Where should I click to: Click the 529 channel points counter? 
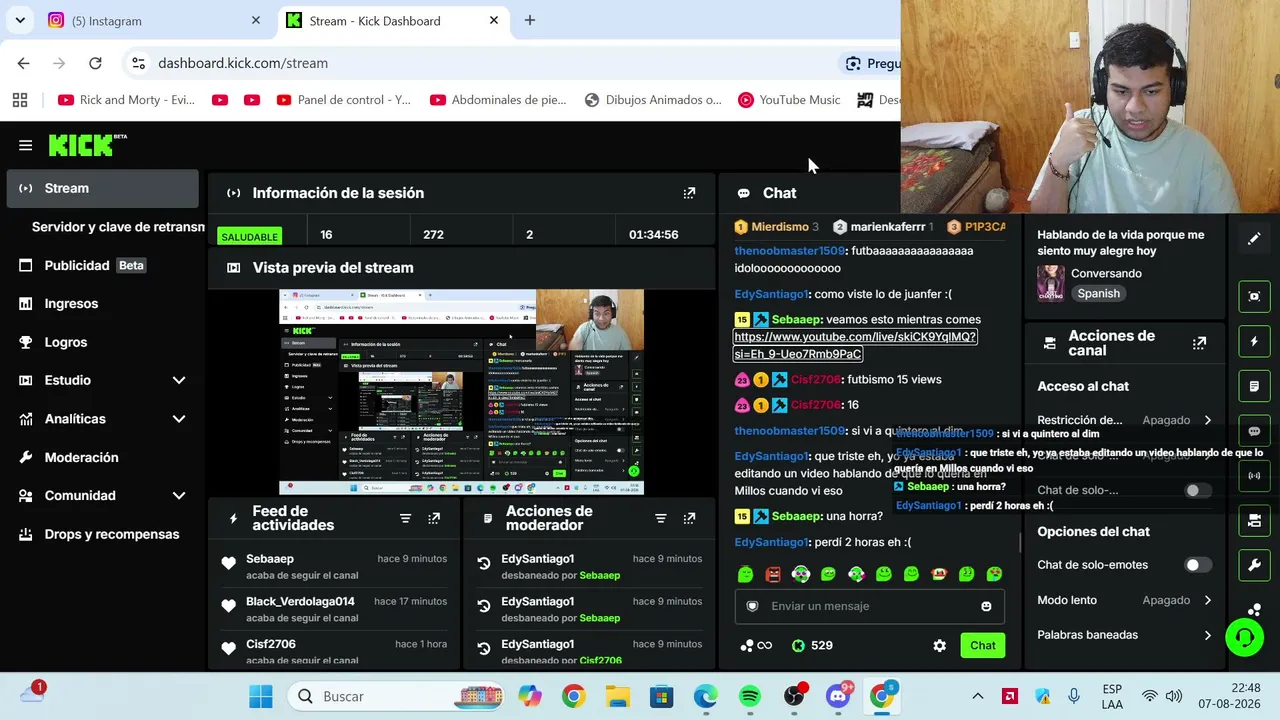coord(811,646)
